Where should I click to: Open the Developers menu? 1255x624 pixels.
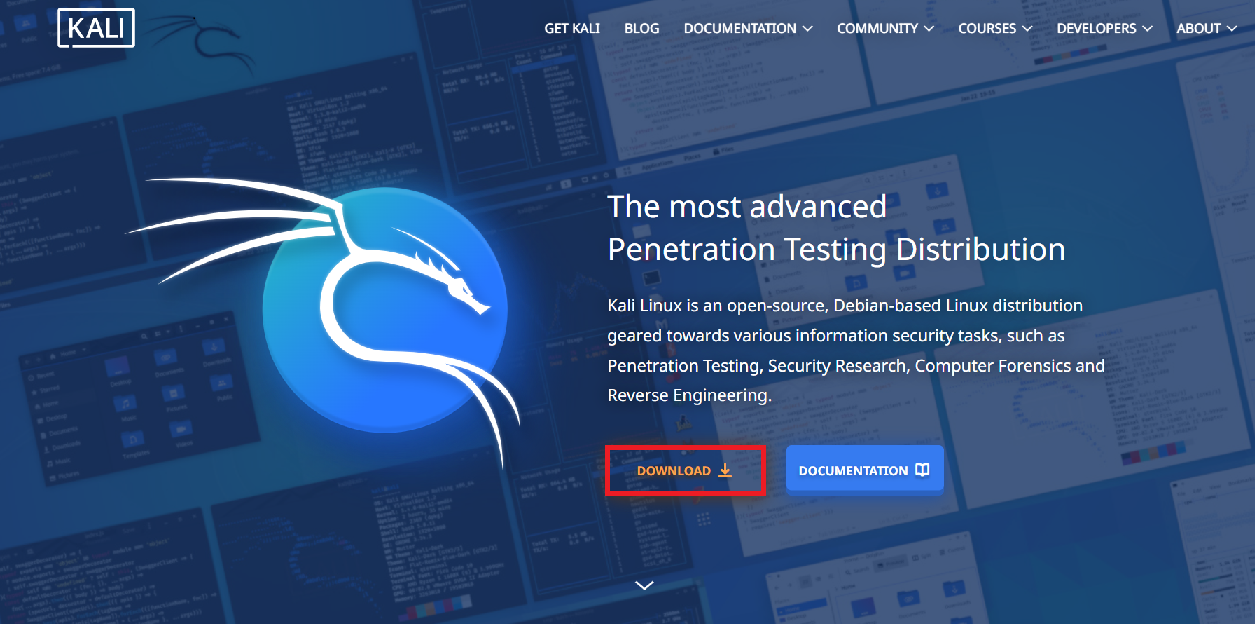point(1105,29)
